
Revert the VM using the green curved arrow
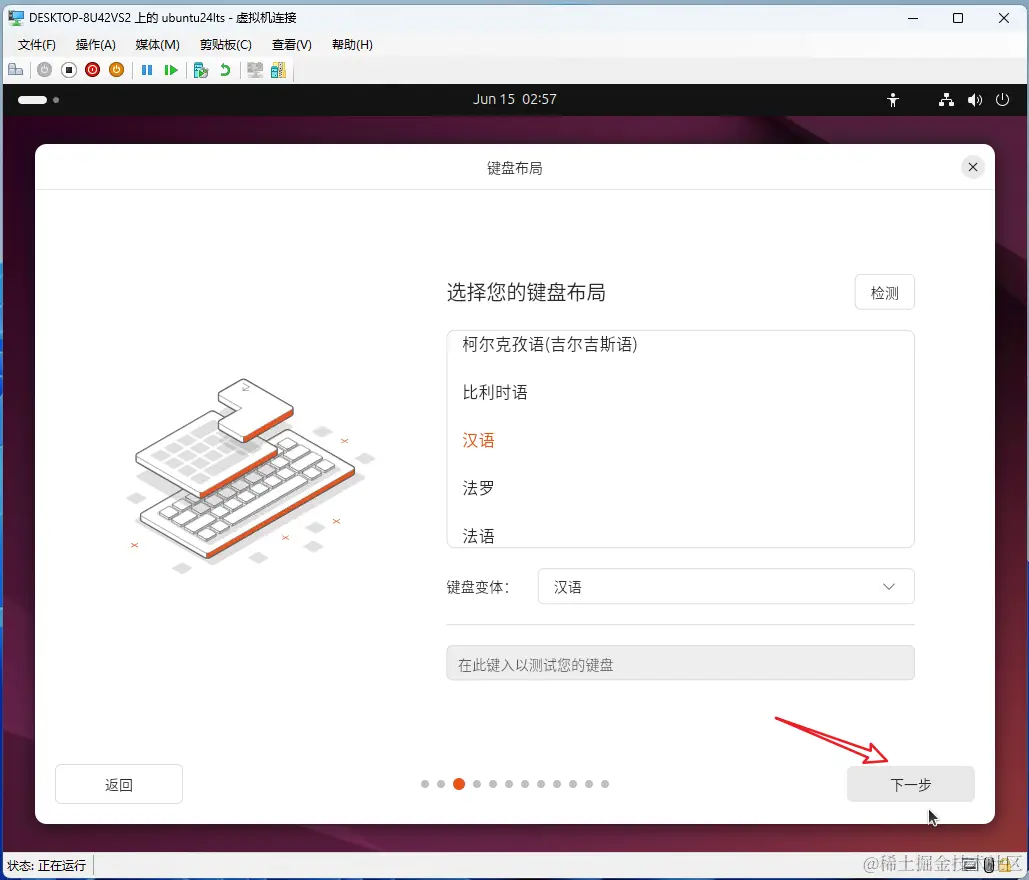[x=225, y=70]
